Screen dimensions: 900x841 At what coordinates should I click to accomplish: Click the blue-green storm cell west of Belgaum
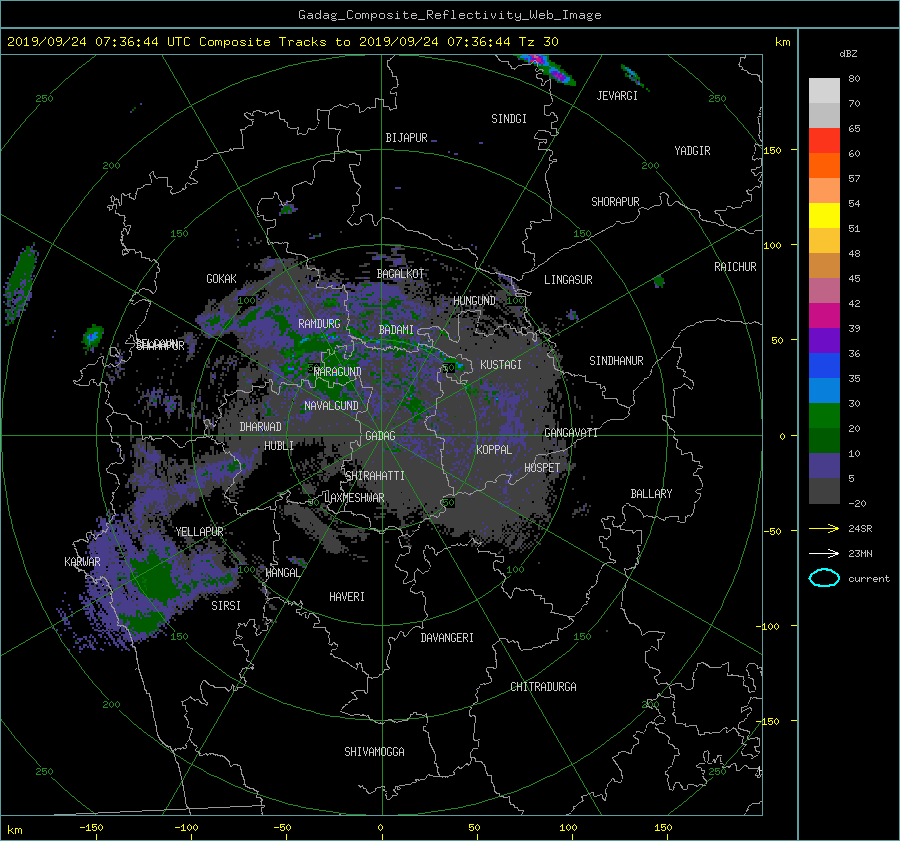[92, 336]
